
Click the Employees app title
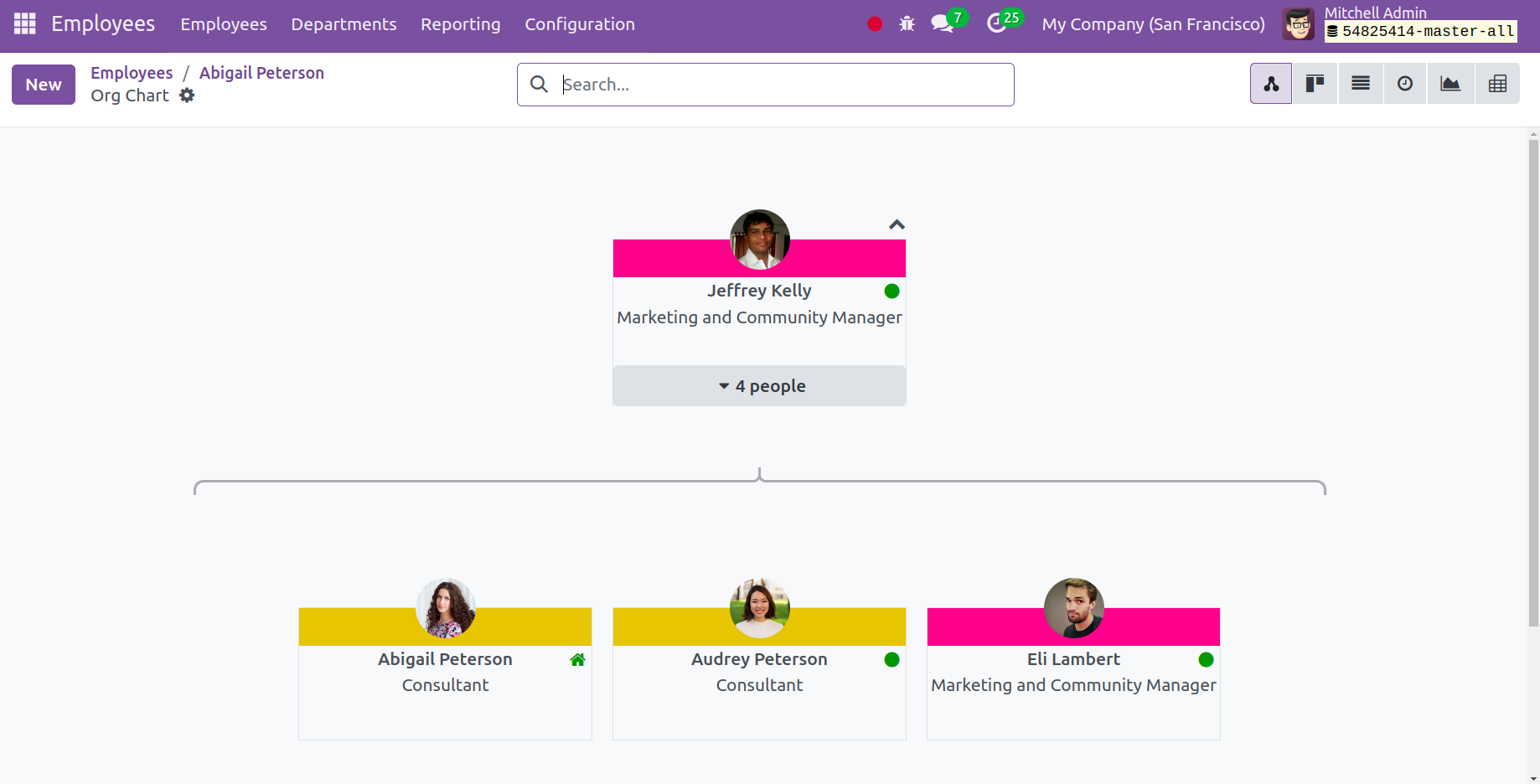coord(103,23)
